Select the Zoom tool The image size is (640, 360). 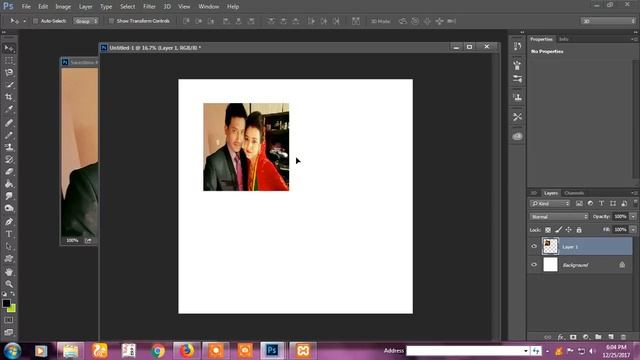click(x=9, y=284)
